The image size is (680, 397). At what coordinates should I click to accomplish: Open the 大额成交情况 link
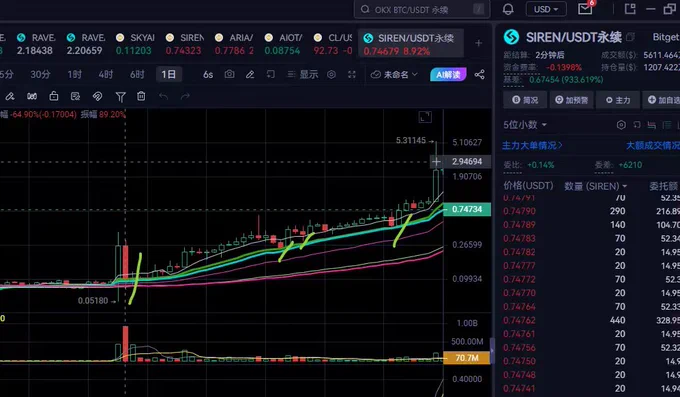click(x=653, y=145)
